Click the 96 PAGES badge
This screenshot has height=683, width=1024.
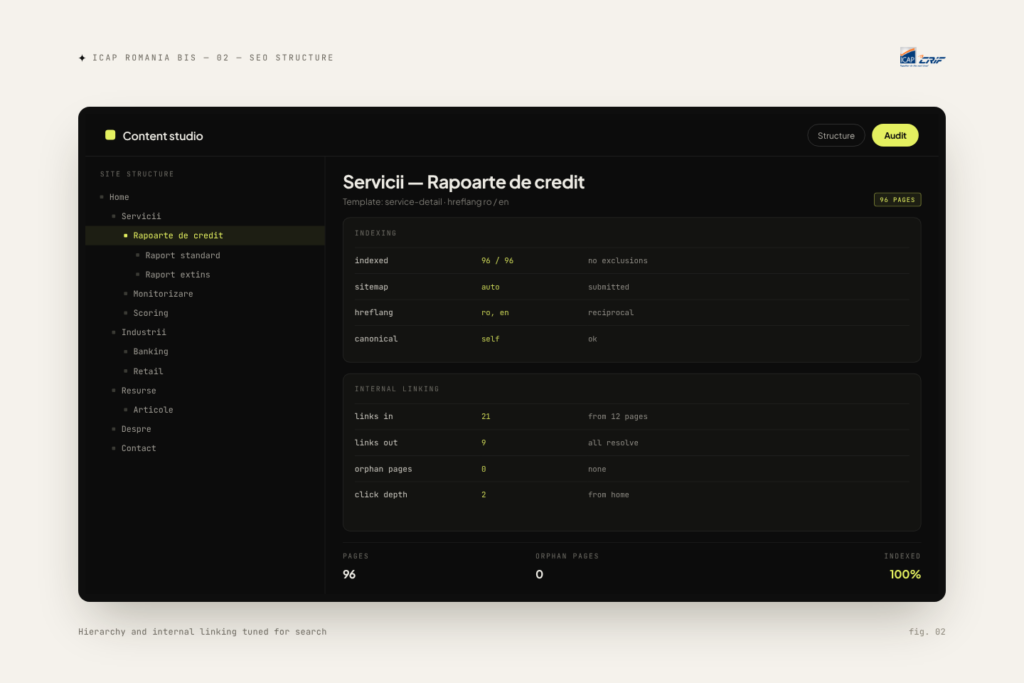coord(897,200)
